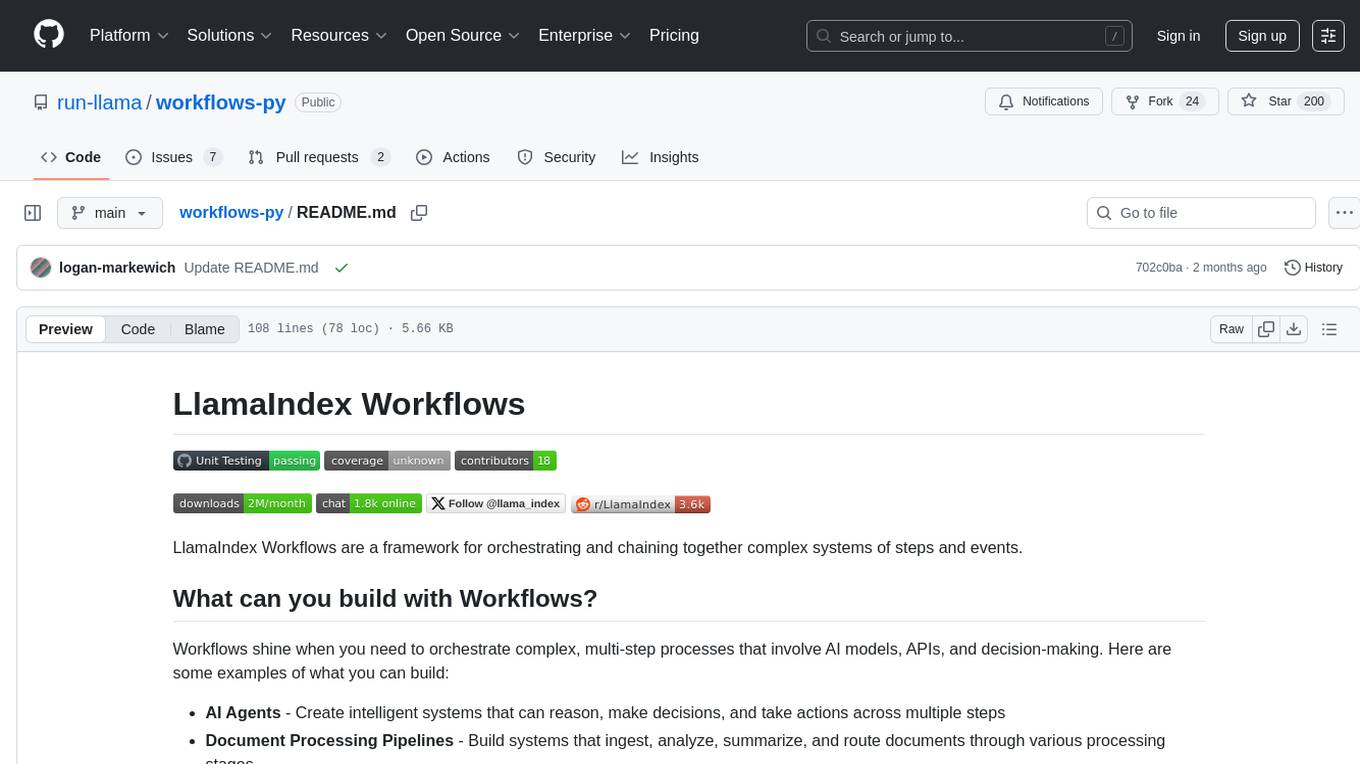Click the Sign in link
The image size is (1360, 764).
(x=1178, y=36)
